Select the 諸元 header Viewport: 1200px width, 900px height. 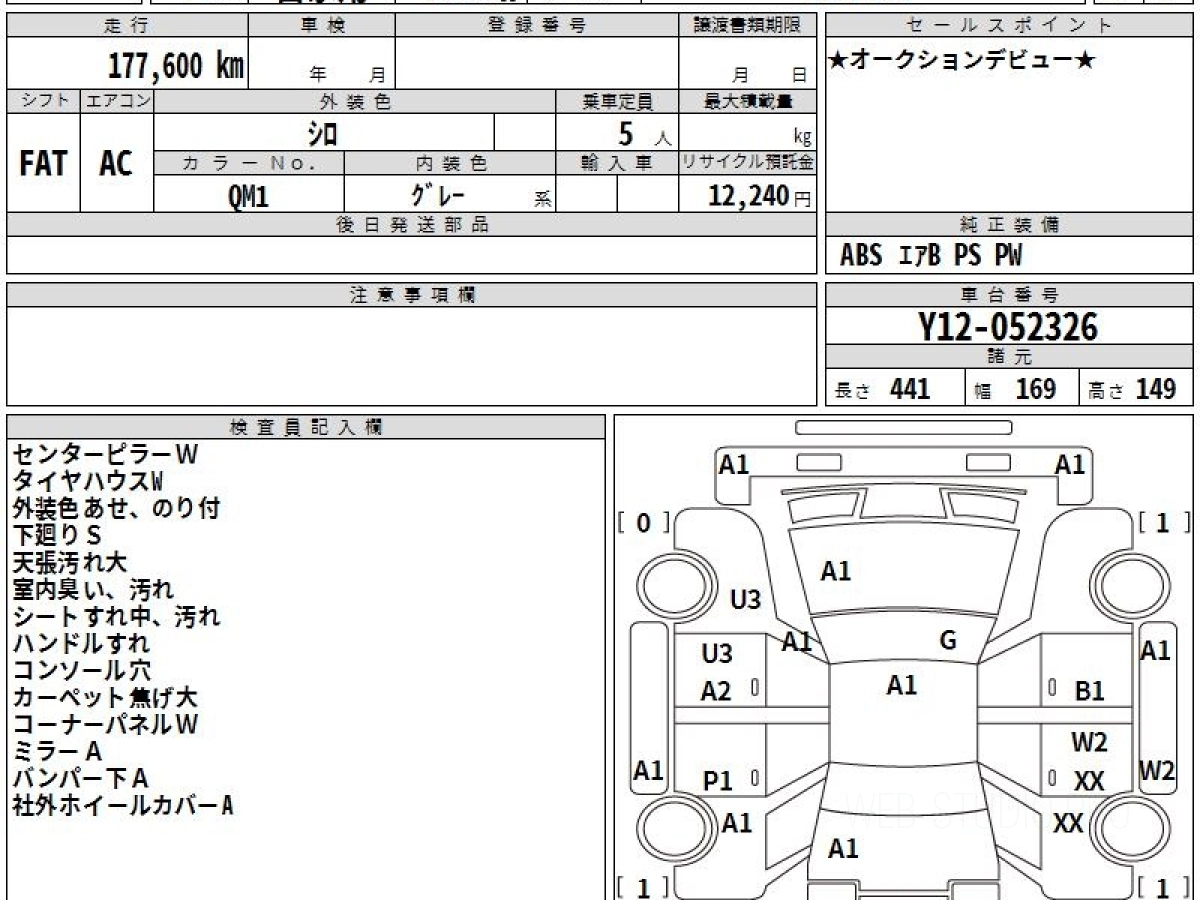click(x=1009, y=357)
